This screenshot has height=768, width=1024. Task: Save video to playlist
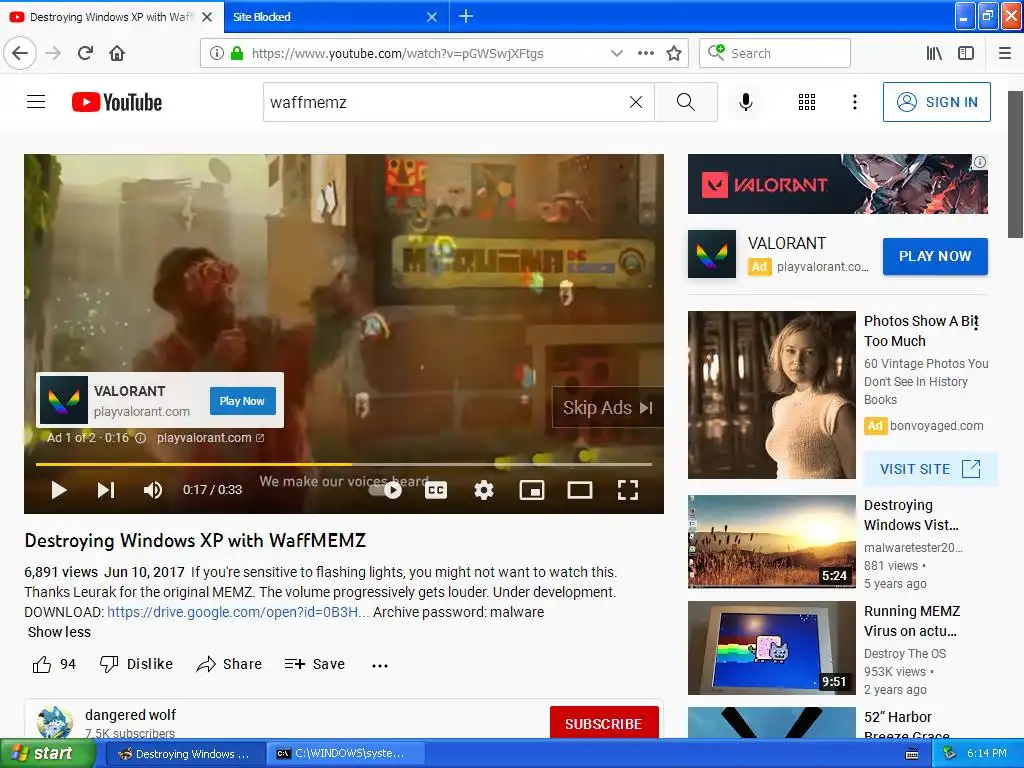[x=315, y=664]
